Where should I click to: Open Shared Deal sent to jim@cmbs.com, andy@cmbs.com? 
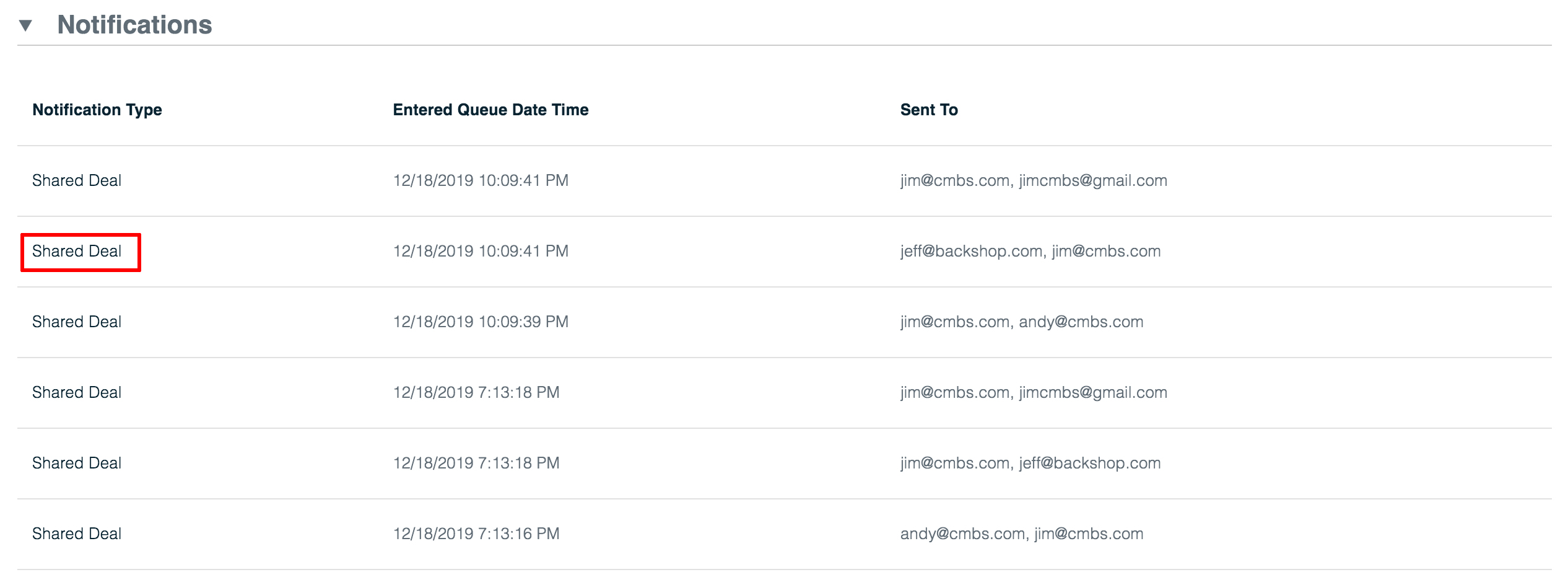tap(77, 322)
